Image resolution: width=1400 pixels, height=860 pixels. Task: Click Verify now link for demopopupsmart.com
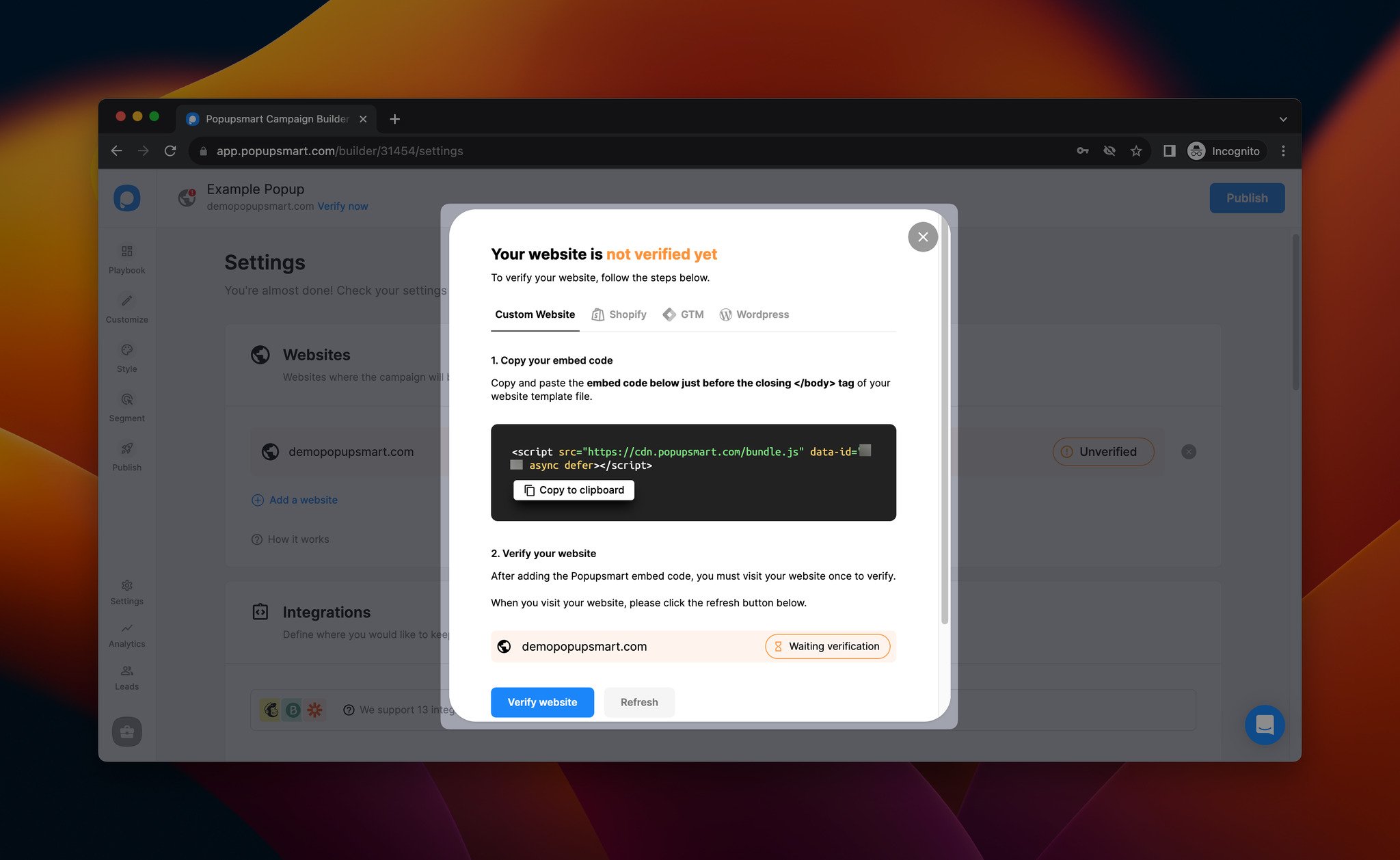coord(343,205)
